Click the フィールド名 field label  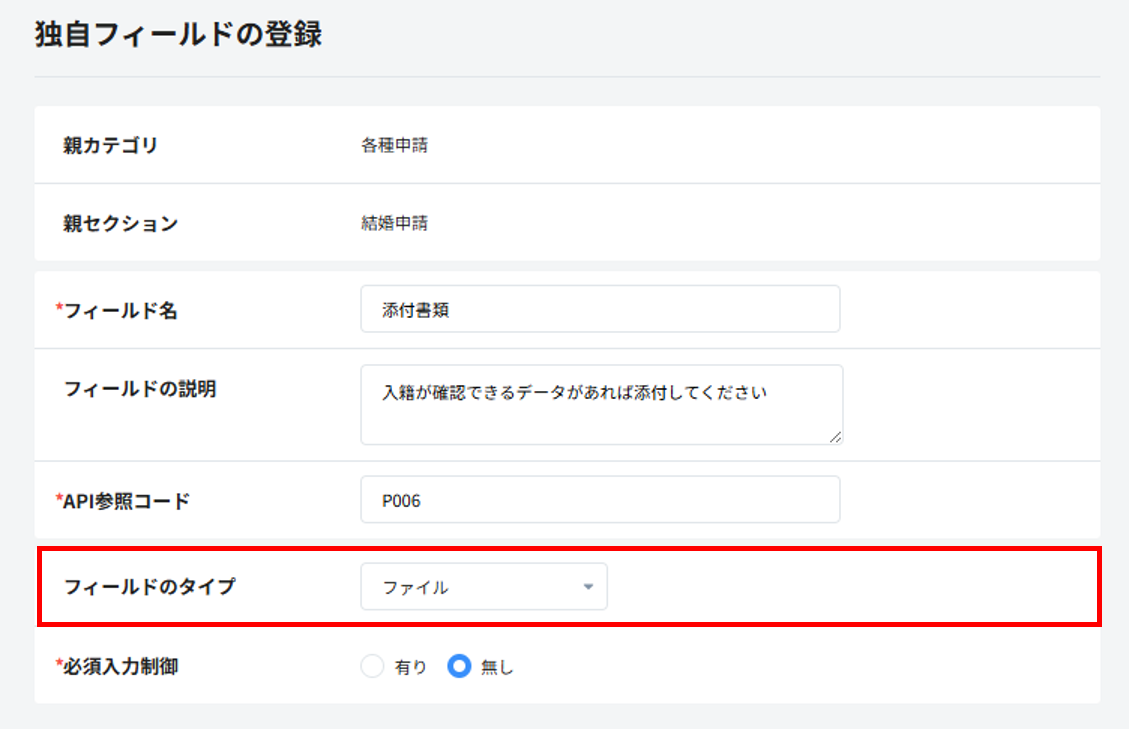click(x=120, y=311)
